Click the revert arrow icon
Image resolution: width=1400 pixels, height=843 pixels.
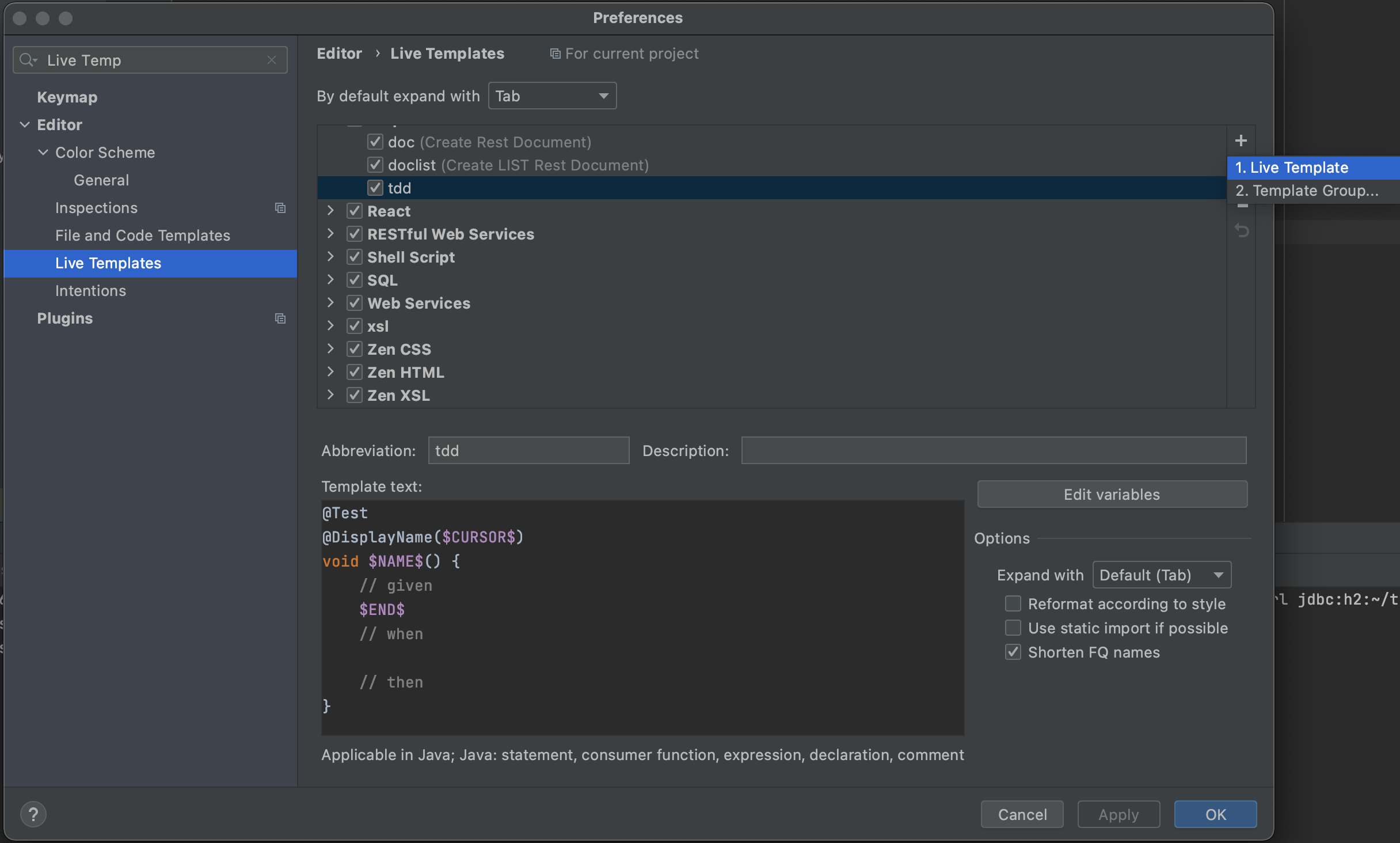[x=1242, y=231]
